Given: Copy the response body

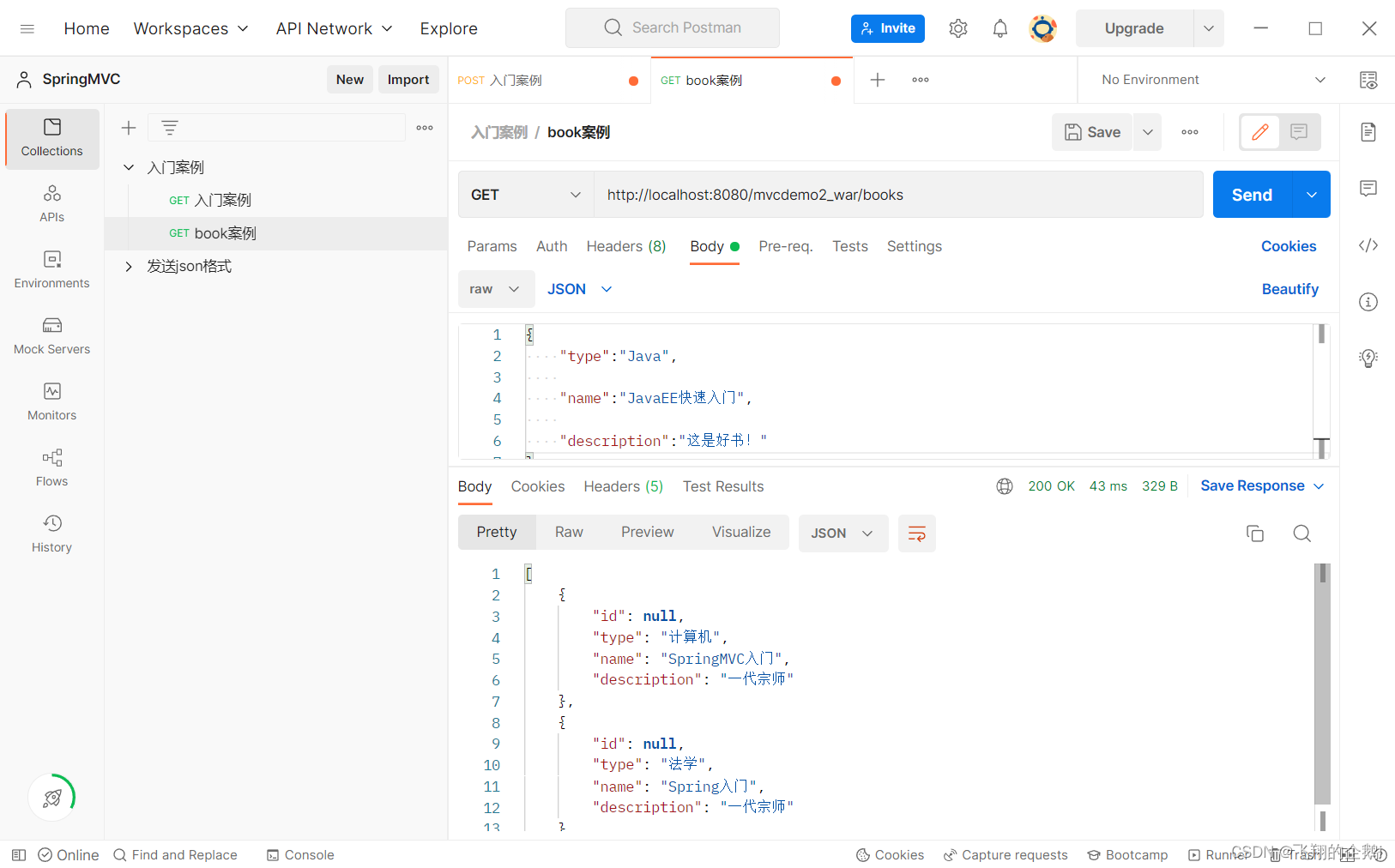Looking at the screenshot, I should point(1255,533).
